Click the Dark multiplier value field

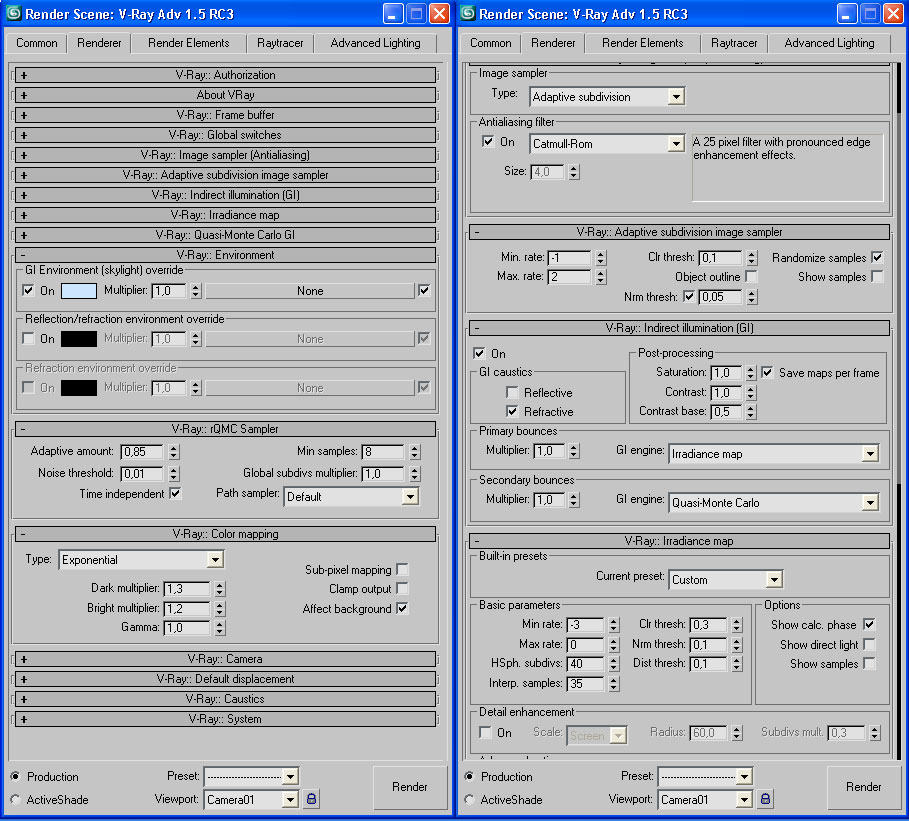pyautogui.click(x=187, y=589)
